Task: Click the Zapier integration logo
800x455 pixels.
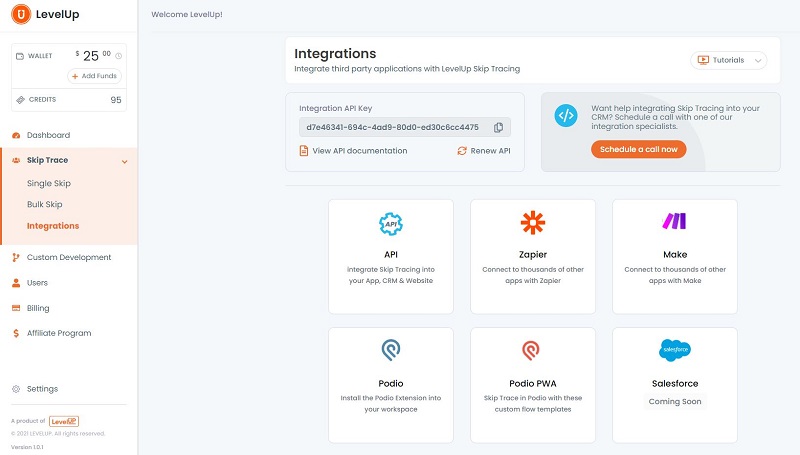Action: coord(533,222)
